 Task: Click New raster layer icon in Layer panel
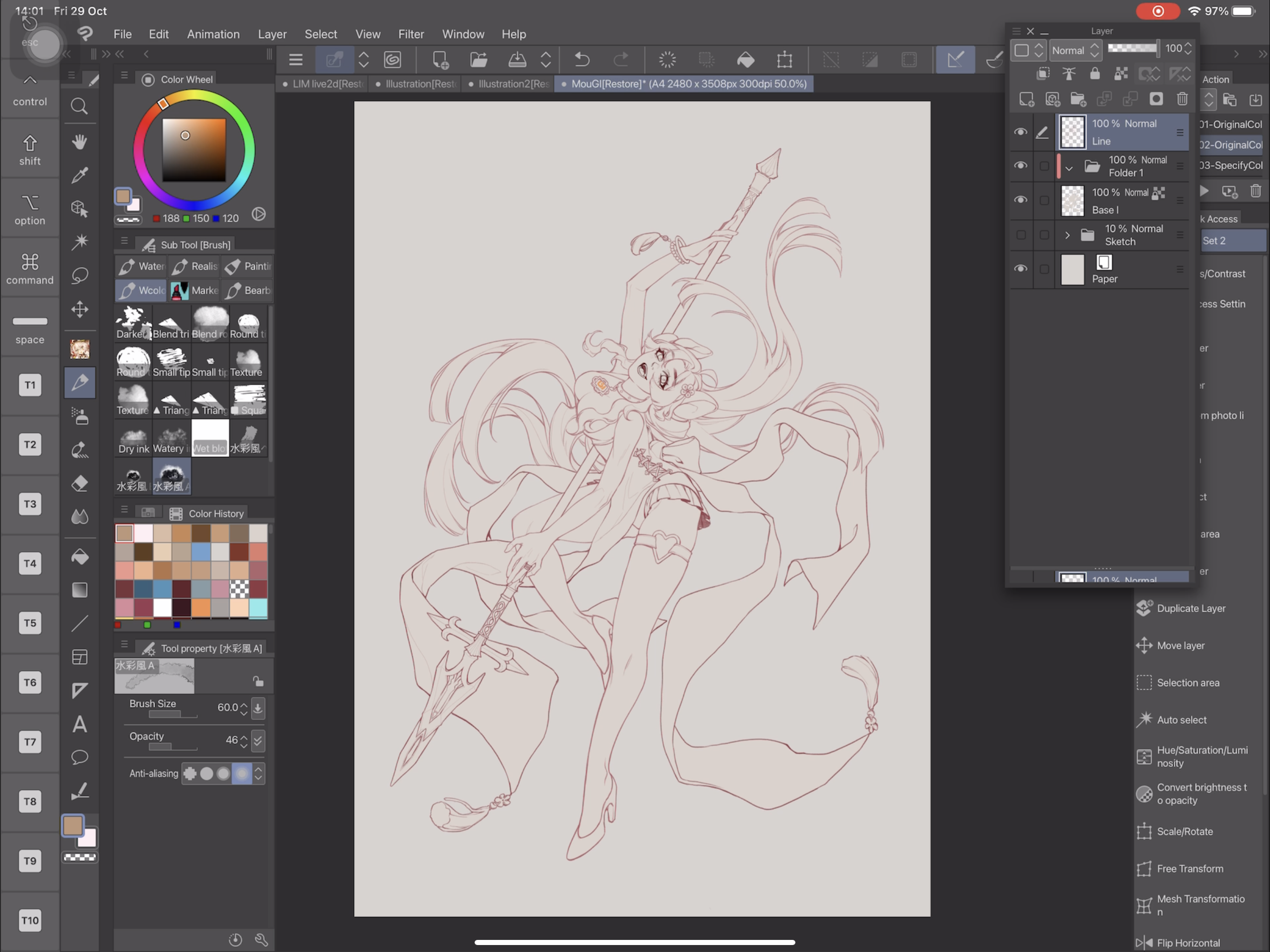click(1026, 99)
